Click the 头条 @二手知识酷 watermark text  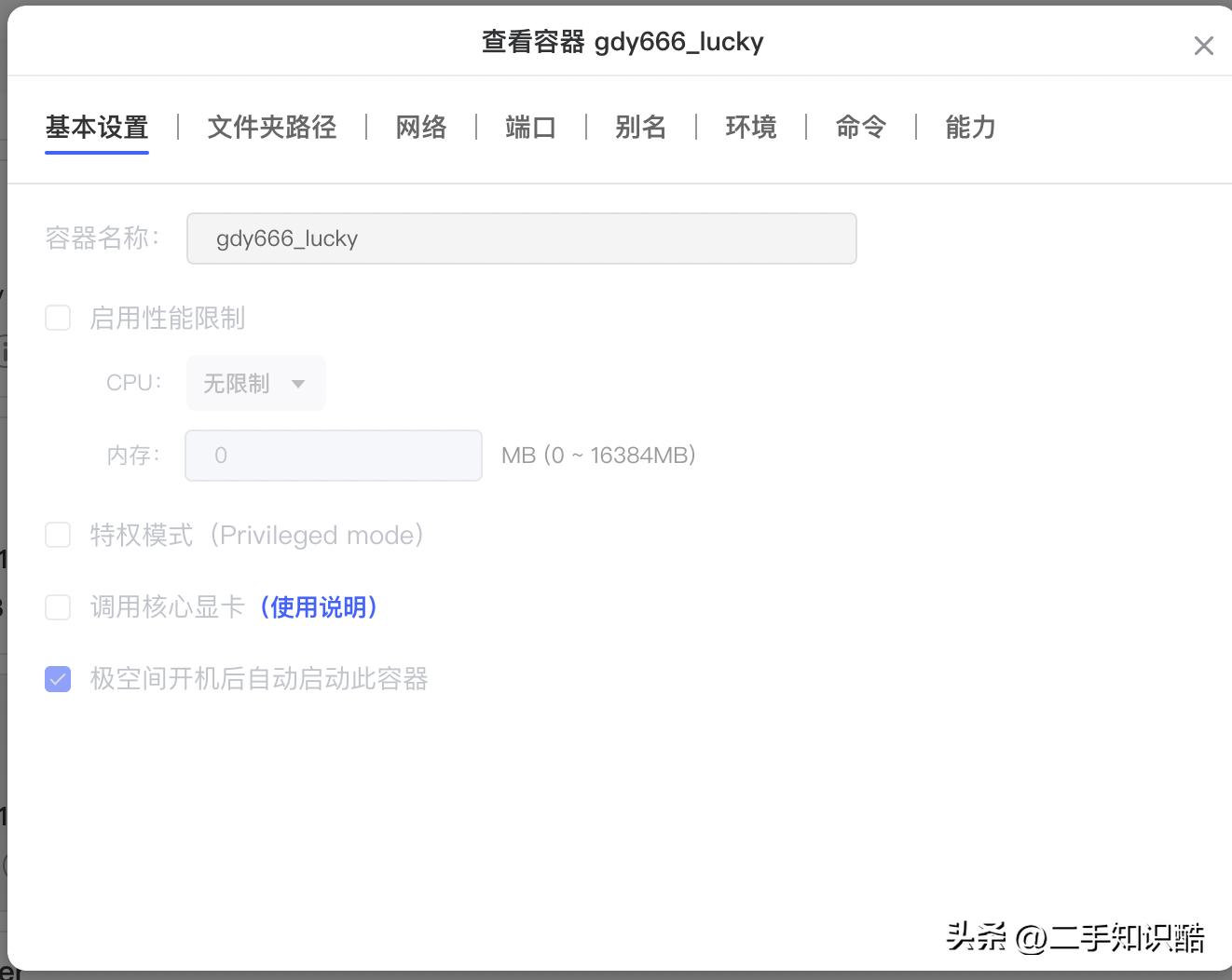(1072, 938)
